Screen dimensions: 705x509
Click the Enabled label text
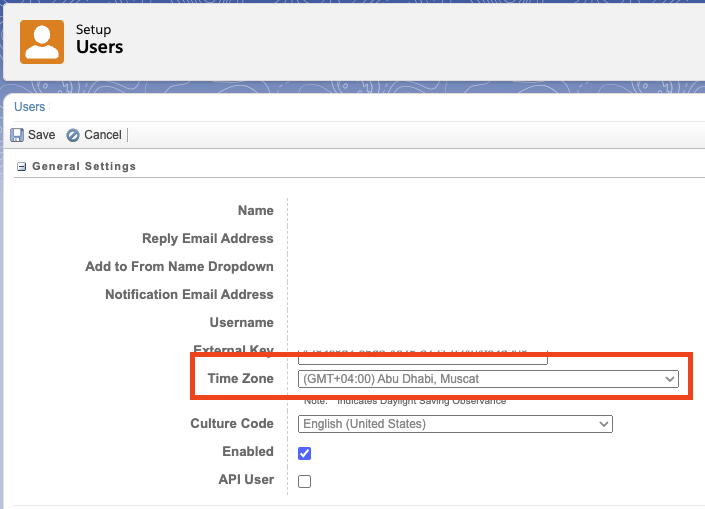click(x=248, y=451)
